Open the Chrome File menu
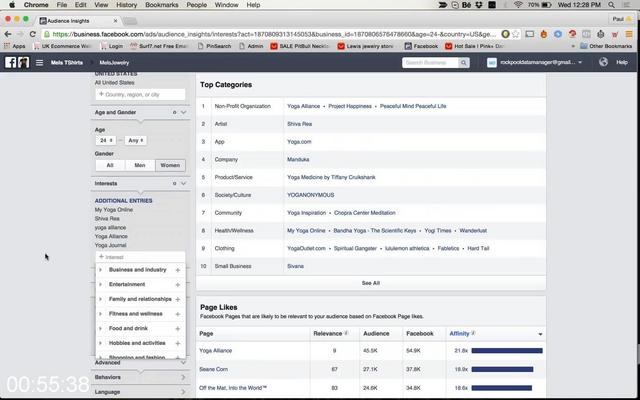 click(x=62, y=5)
